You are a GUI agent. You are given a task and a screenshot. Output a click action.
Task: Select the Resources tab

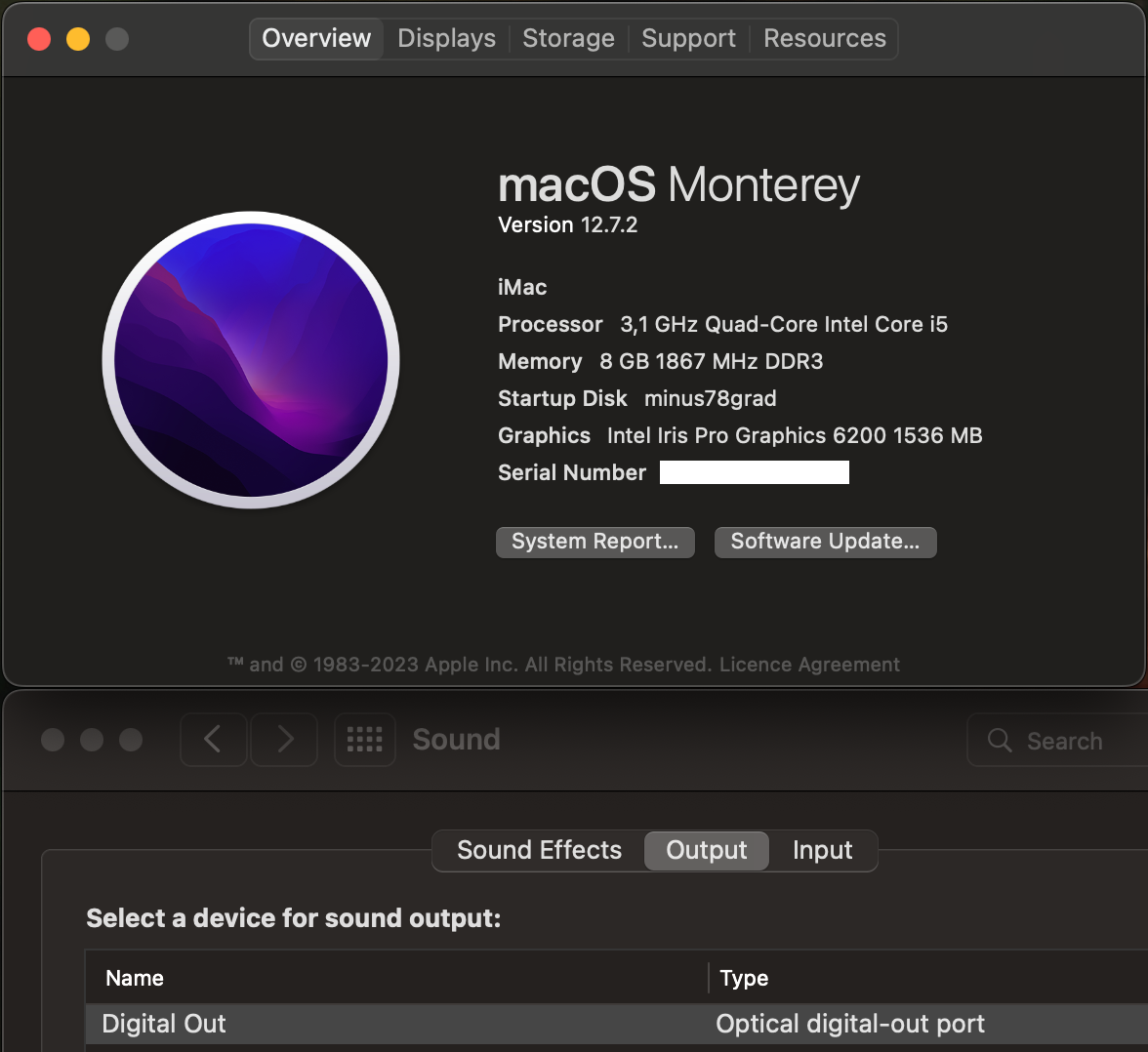(x=824, y=38)
